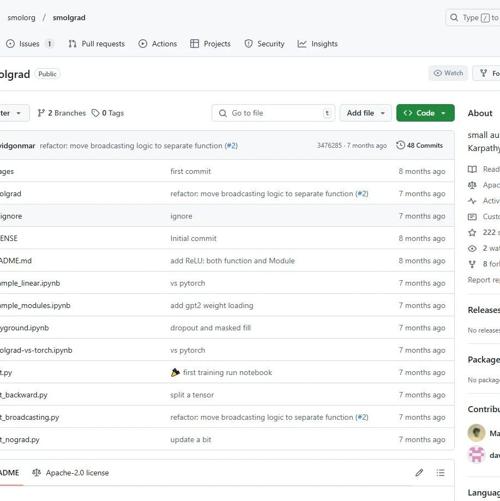Open the example_linear.ipynb file
The image size is (500, 501).
point(30,283)
